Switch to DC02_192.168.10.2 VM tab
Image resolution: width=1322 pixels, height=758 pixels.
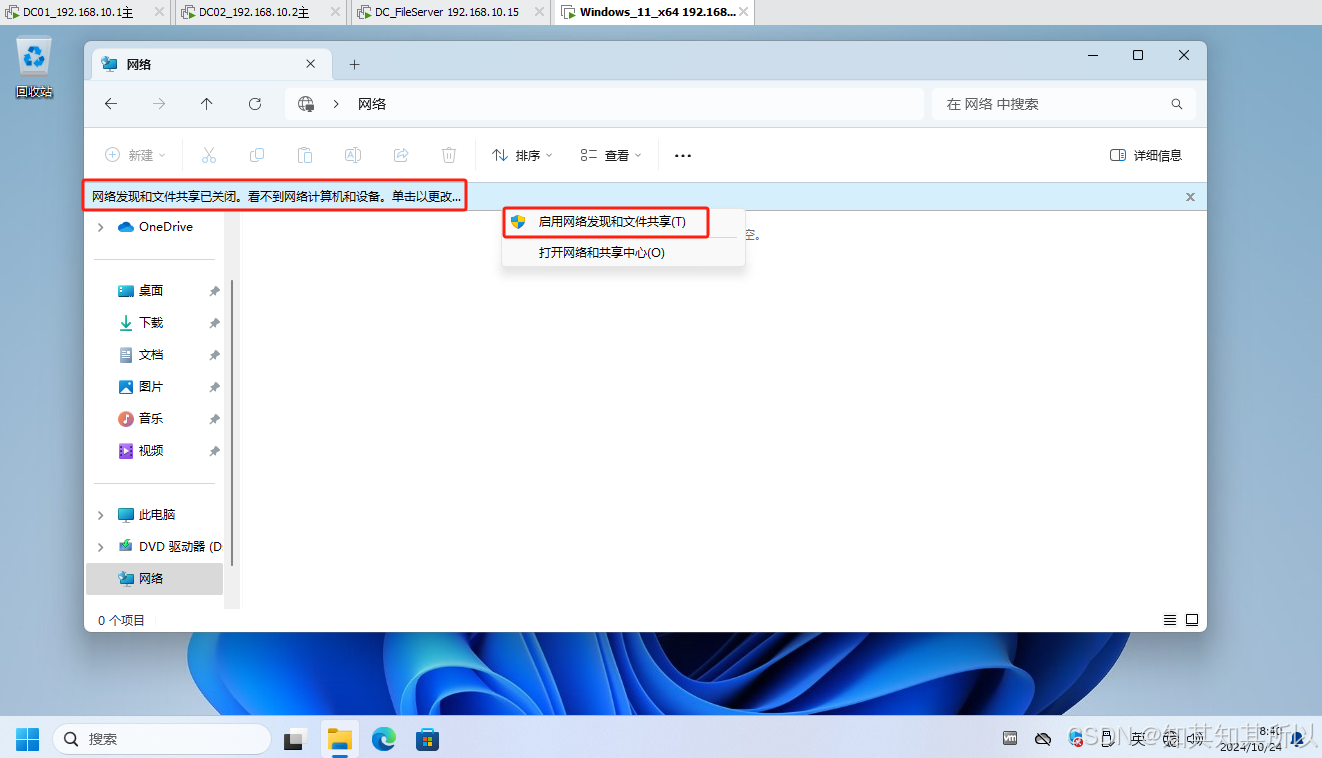[263, 13]
